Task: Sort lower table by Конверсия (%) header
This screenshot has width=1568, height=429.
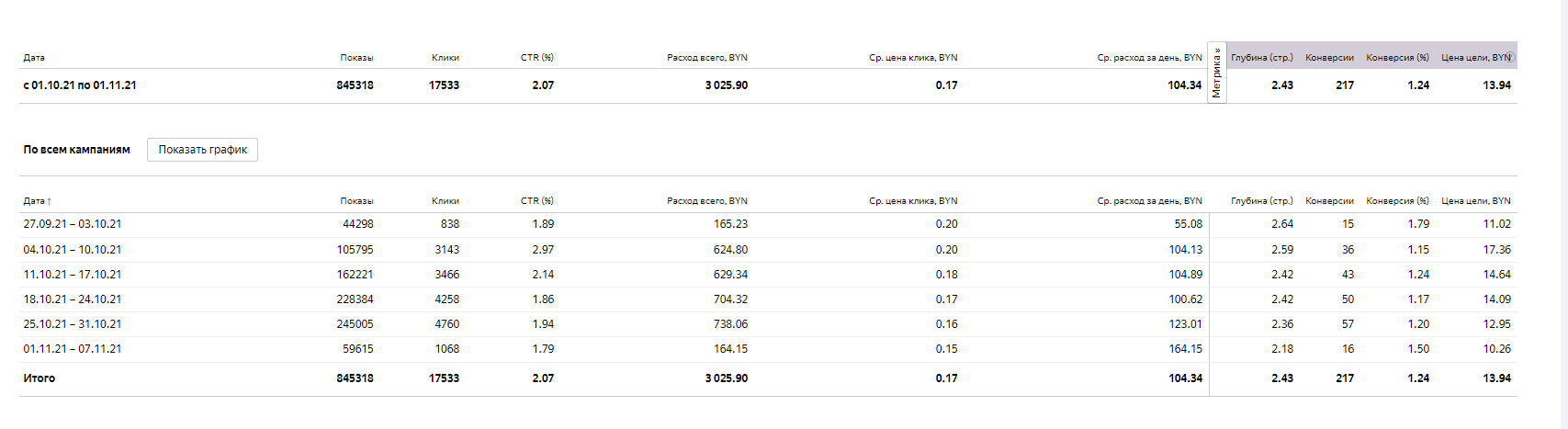Action: point(1397,200)
